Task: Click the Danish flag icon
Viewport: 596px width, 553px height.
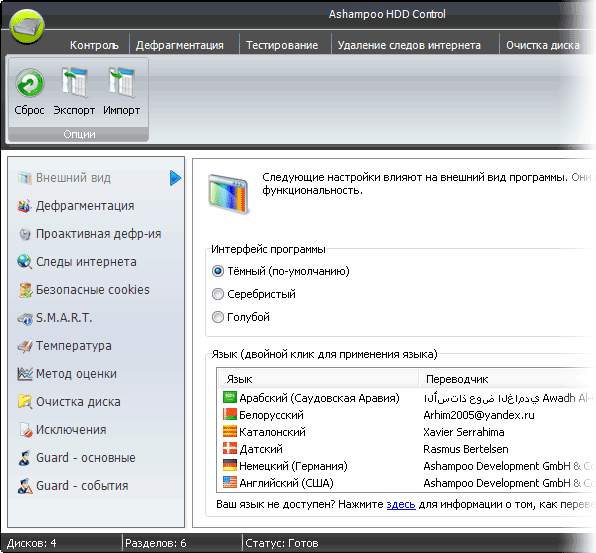Action: click(230, 449)
